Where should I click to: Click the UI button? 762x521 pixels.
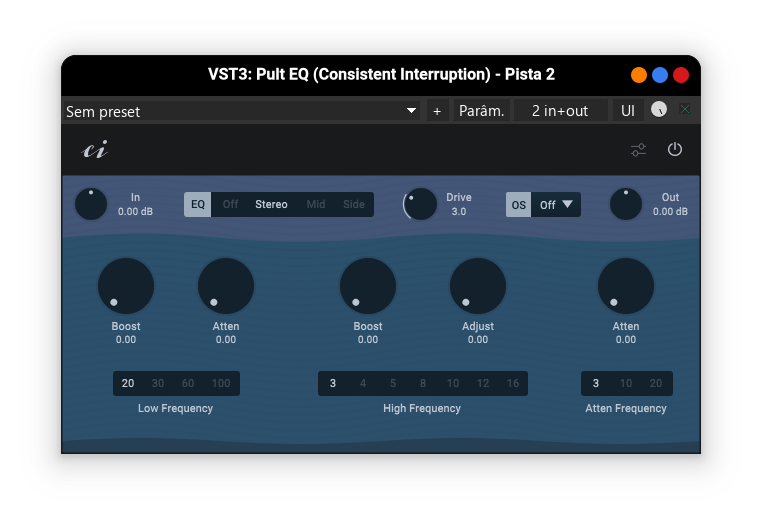[627, 111]
